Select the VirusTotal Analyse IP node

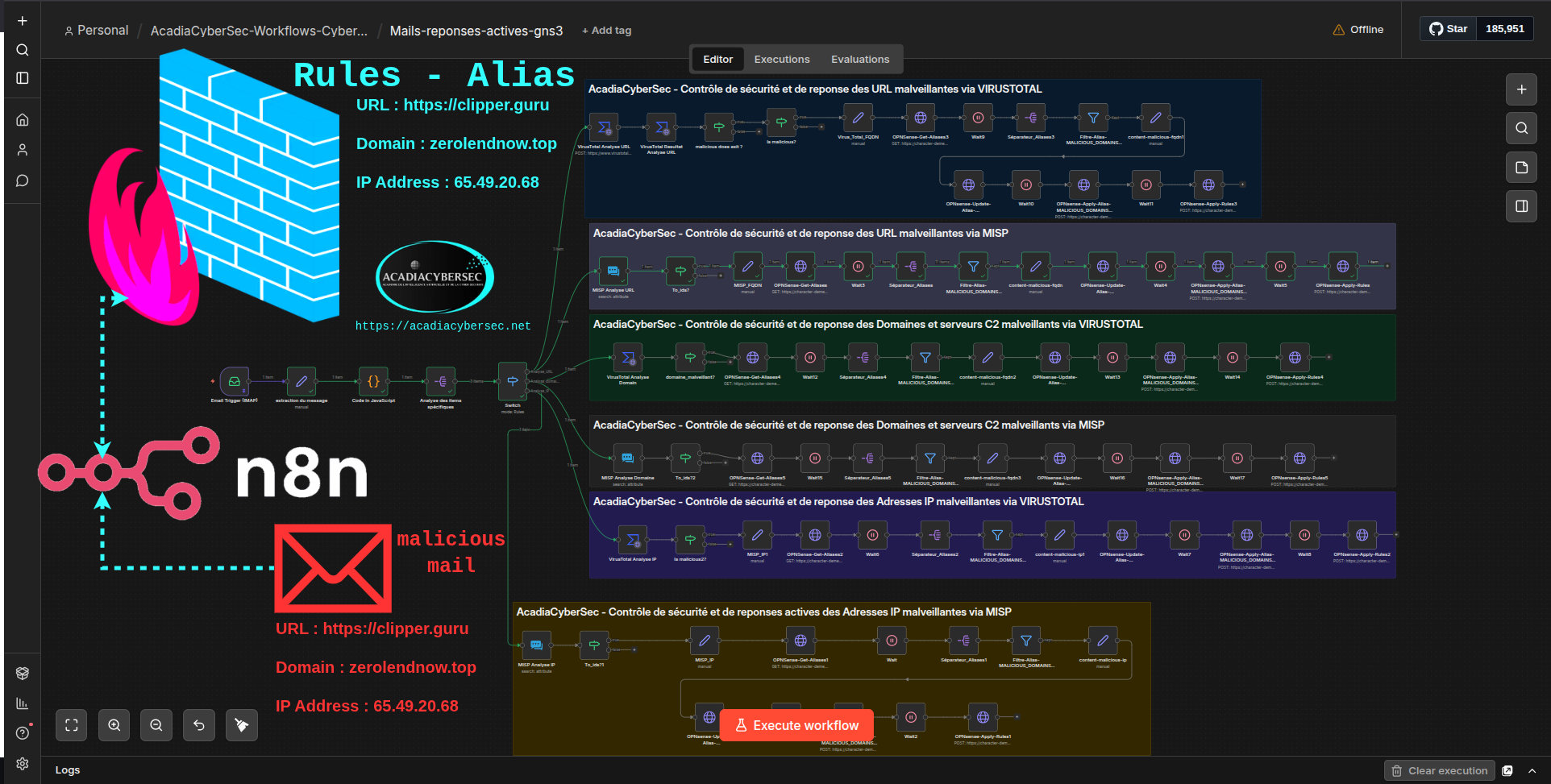tap(633, 539)
